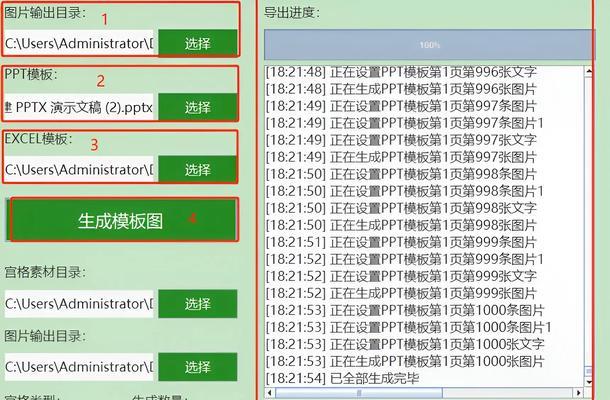
Task: Click log scrollbar down arrow
Action: (589, 382)
